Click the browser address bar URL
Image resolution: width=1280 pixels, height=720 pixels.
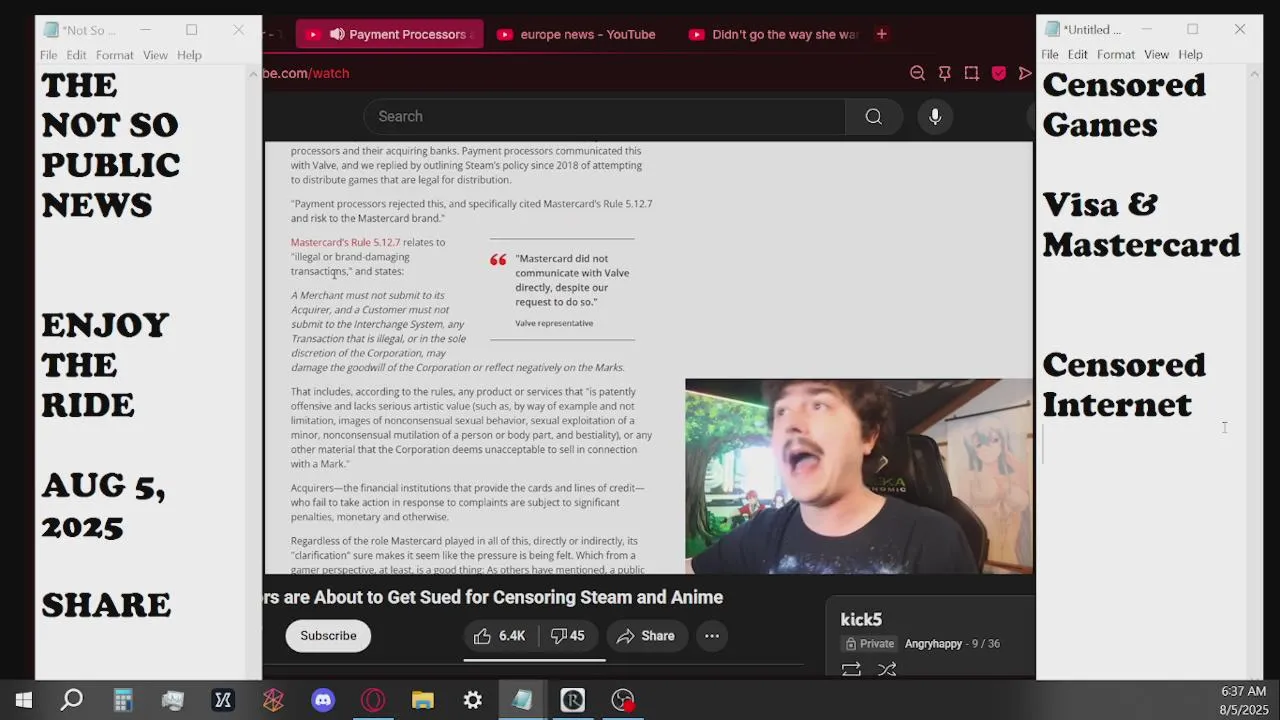point(307,73)
